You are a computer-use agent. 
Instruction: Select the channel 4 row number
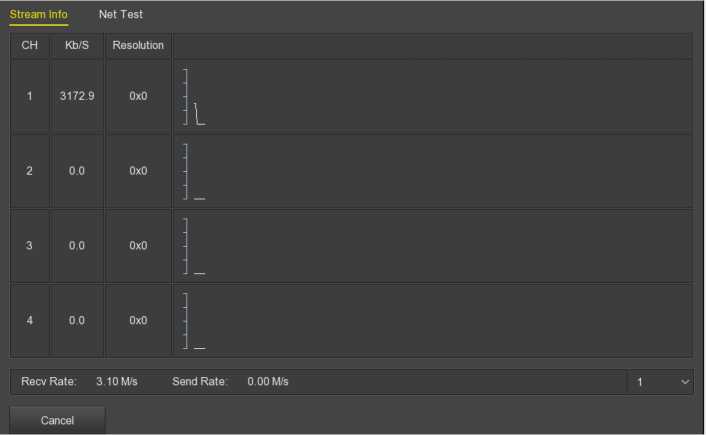pyautogui.click(x=29, y=320)
